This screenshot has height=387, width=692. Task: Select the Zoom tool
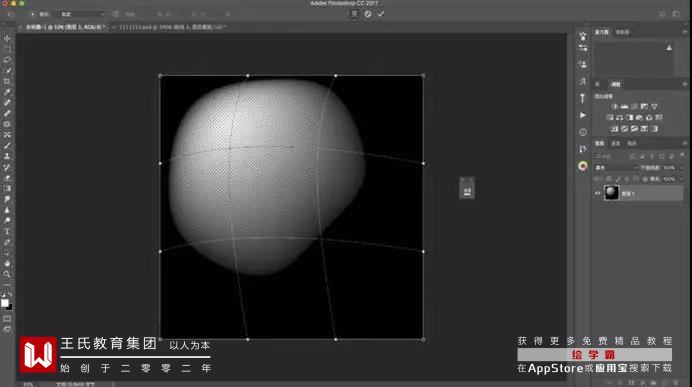7,274
